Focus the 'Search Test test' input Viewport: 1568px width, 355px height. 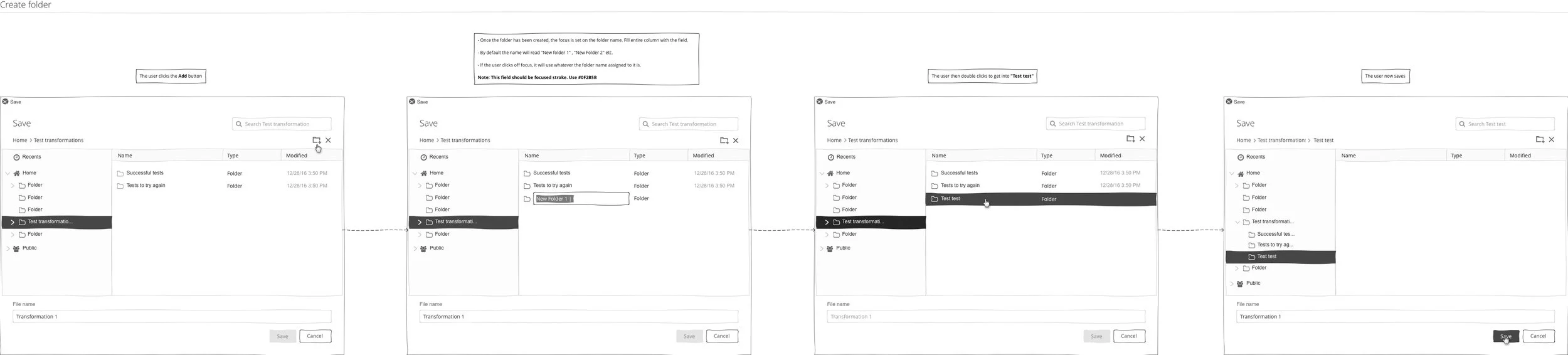tap(1505, 124)
